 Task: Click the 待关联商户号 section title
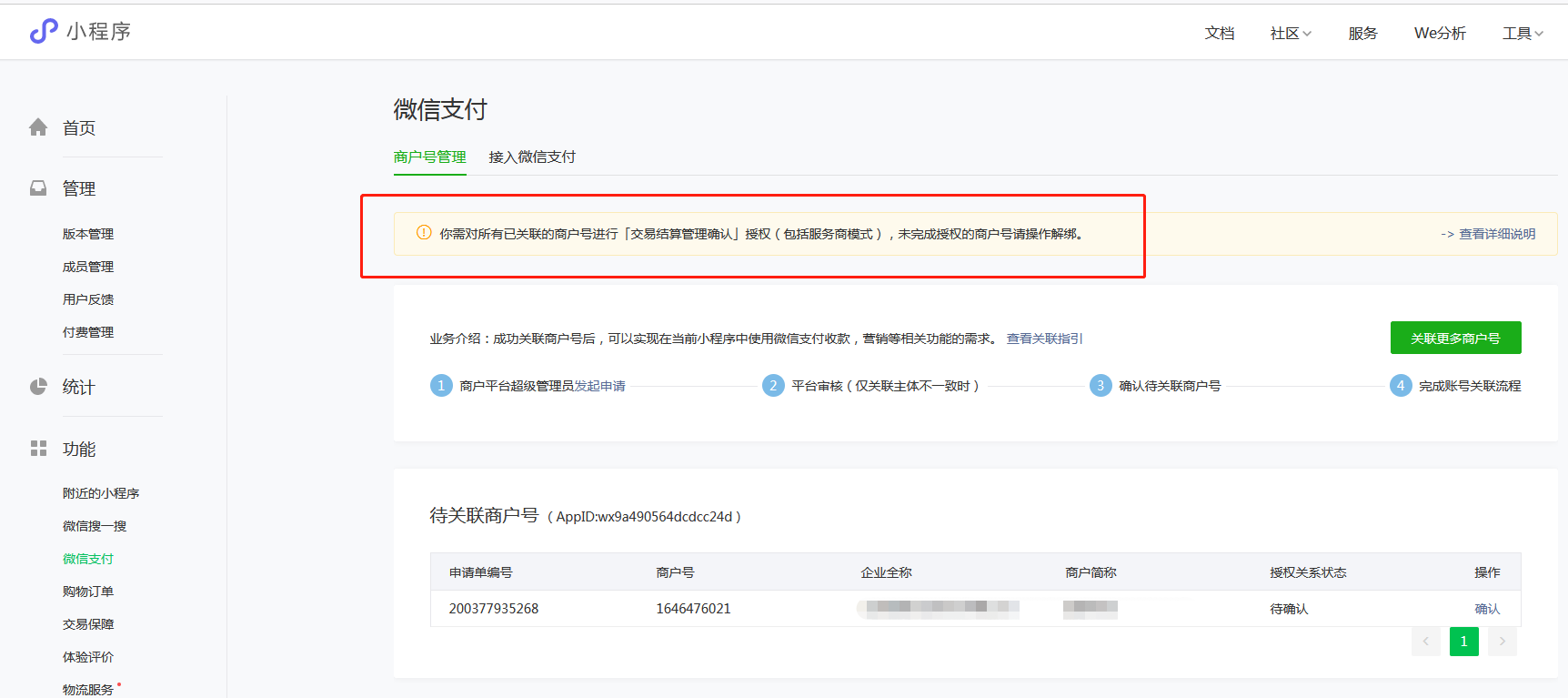tap(484, 516)
